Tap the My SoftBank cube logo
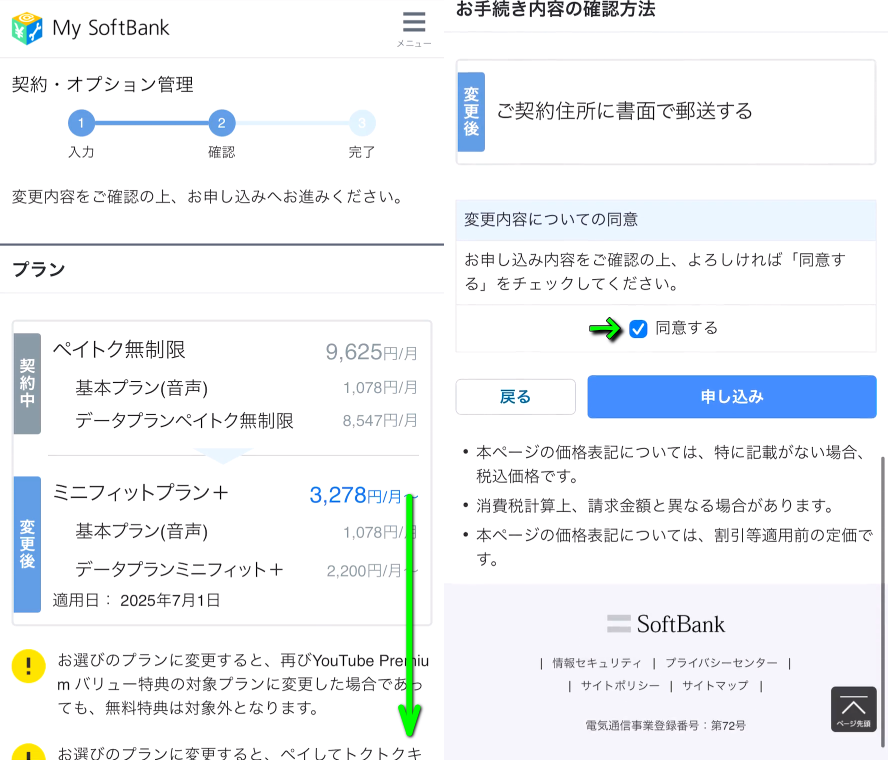Screen dimensions: 888x760 27,28
